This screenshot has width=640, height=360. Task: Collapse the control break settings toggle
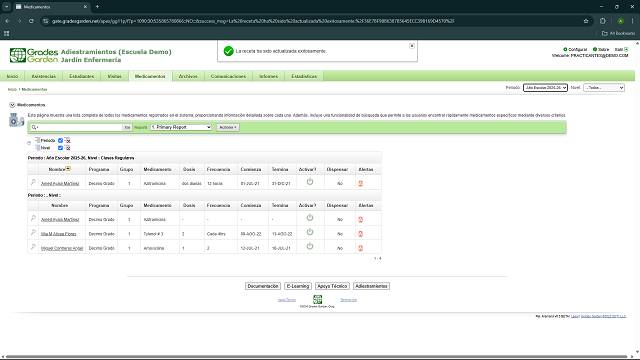pyautogui.click(x=29, y=143)
